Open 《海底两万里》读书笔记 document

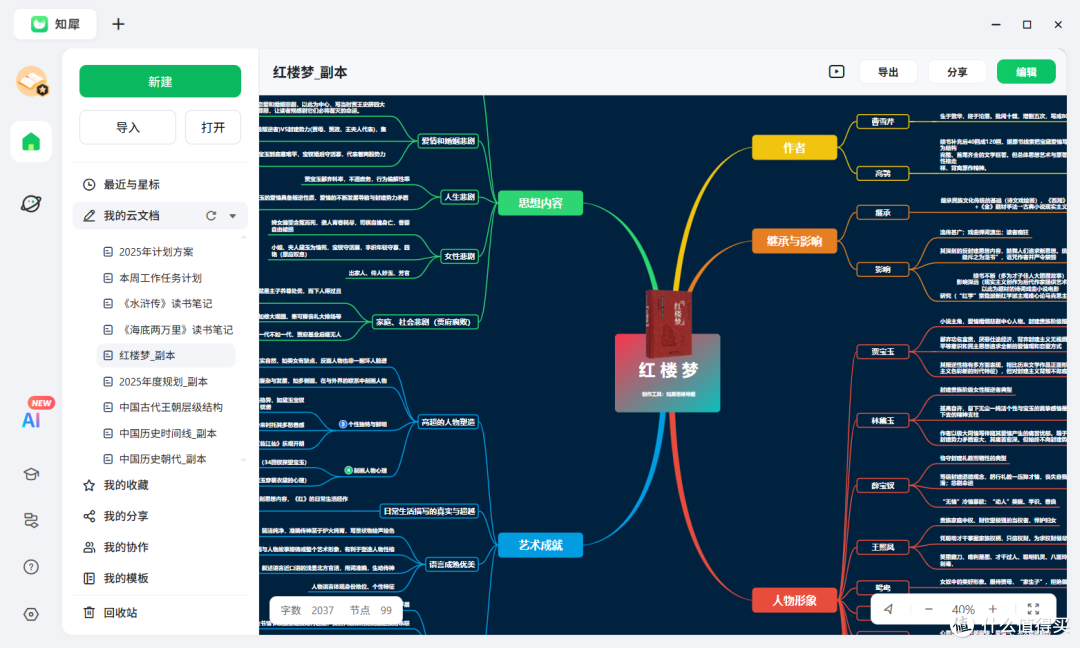(x=166, y=330)
